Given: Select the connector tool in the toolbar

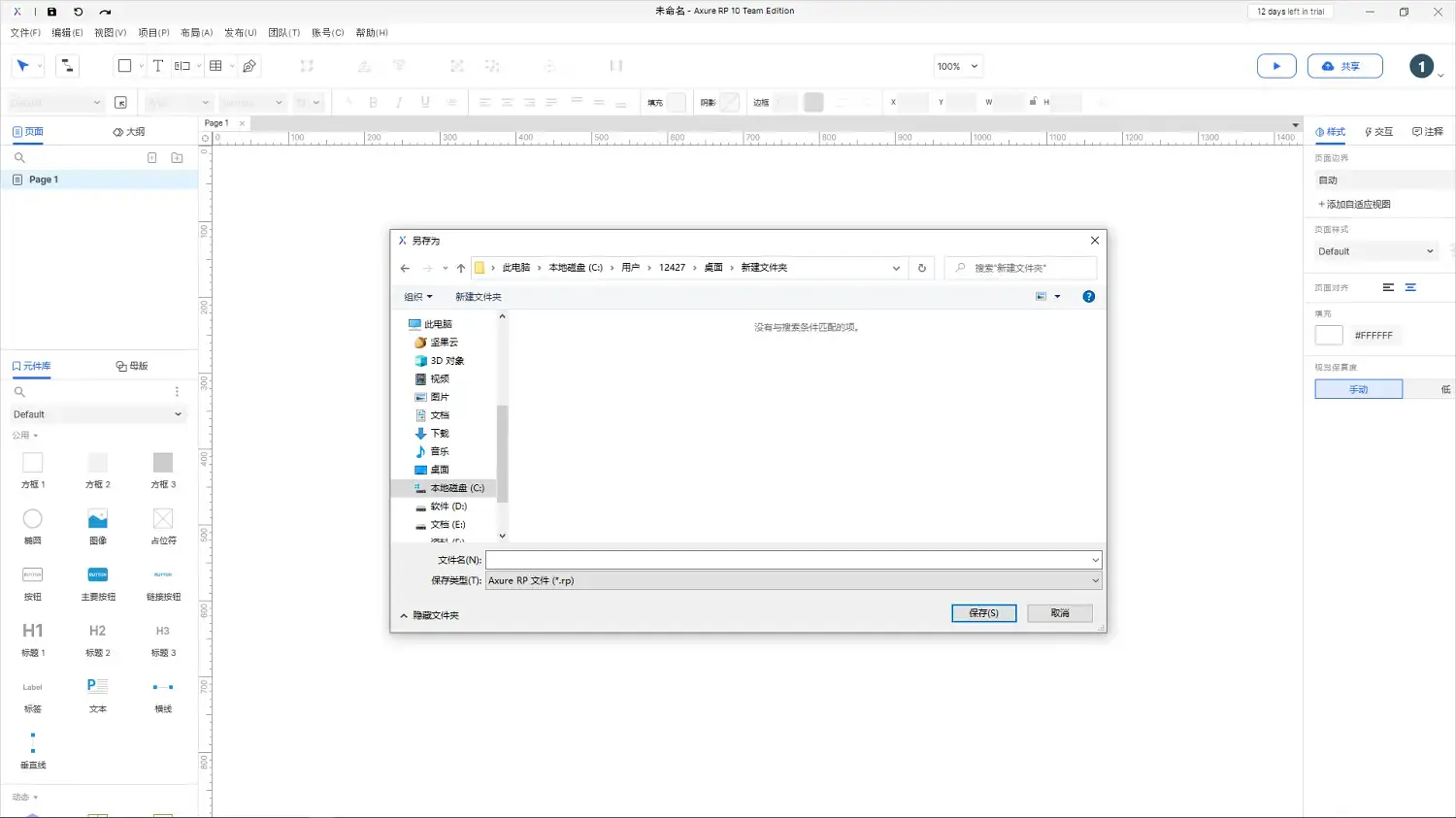Looking at the screenshot, I should click(67, 66).
